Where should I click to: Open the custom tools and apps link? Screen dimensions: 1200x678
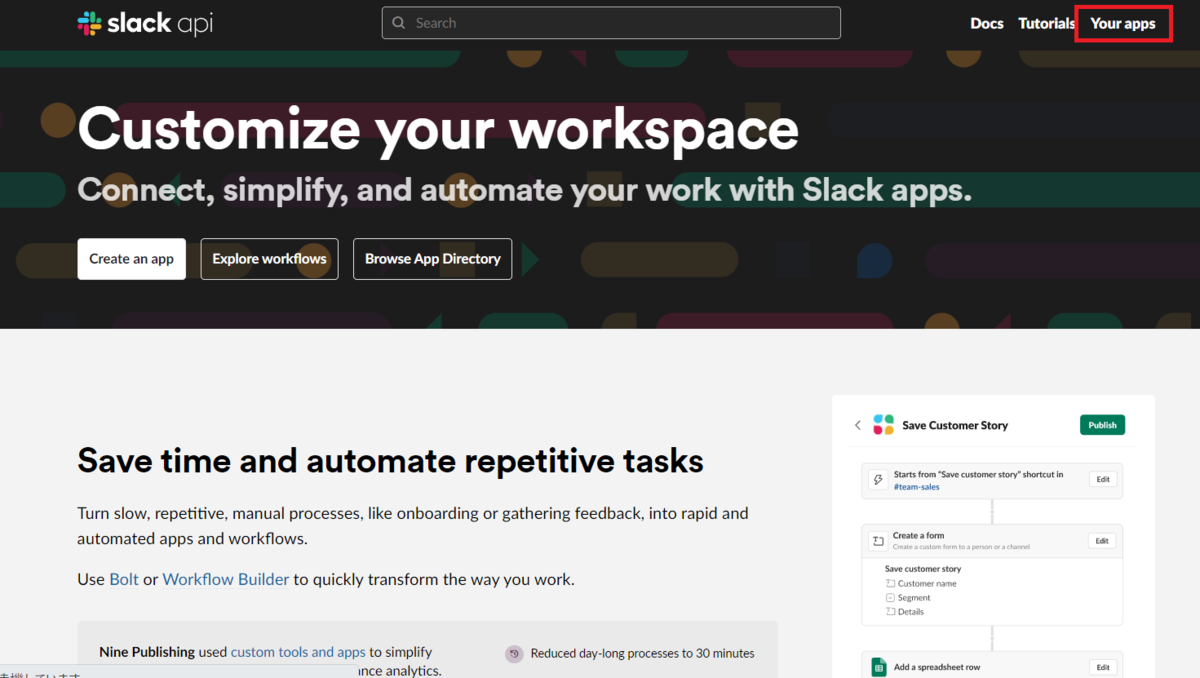(298, 652)
